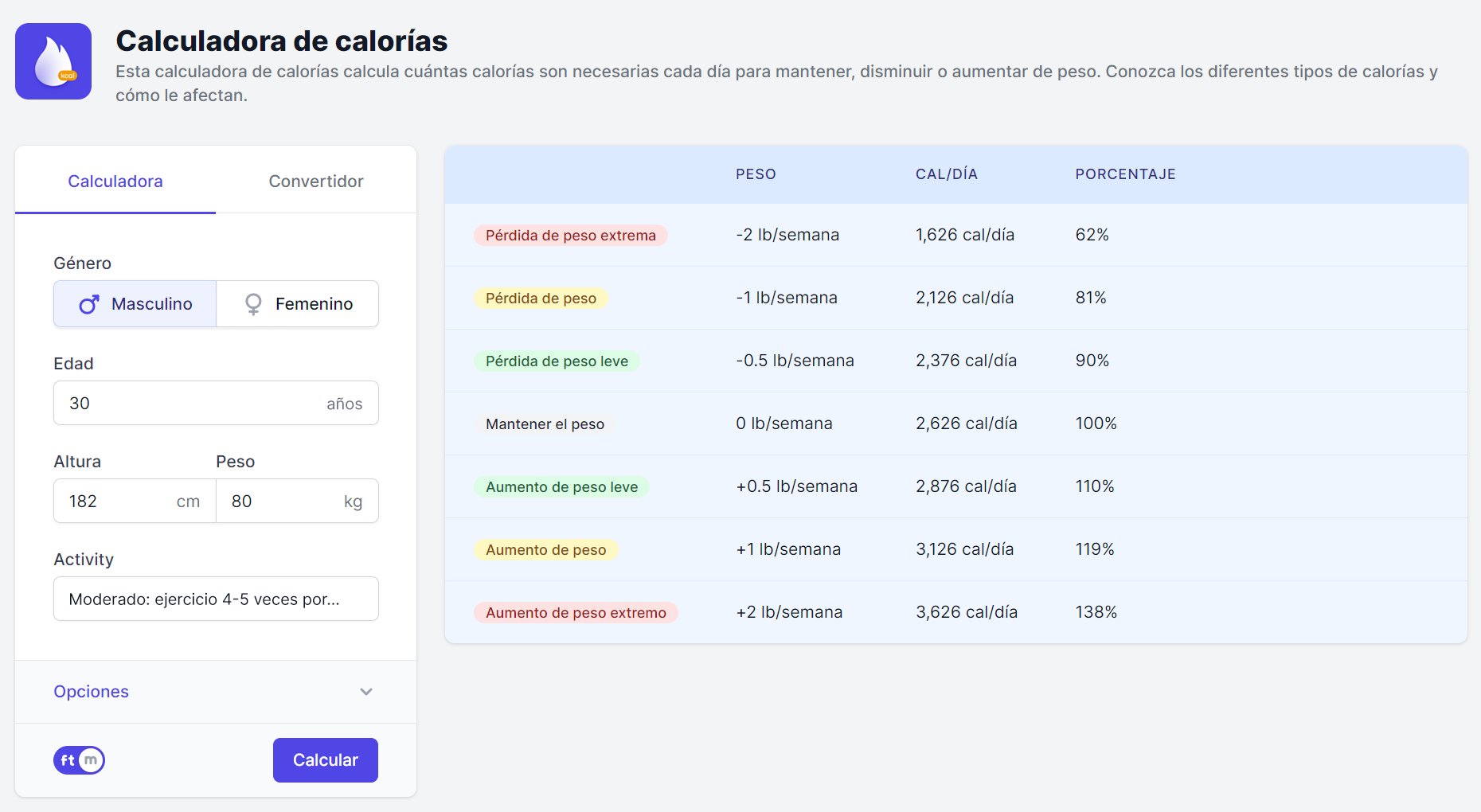Expand the Opciones section

(91, 692)
